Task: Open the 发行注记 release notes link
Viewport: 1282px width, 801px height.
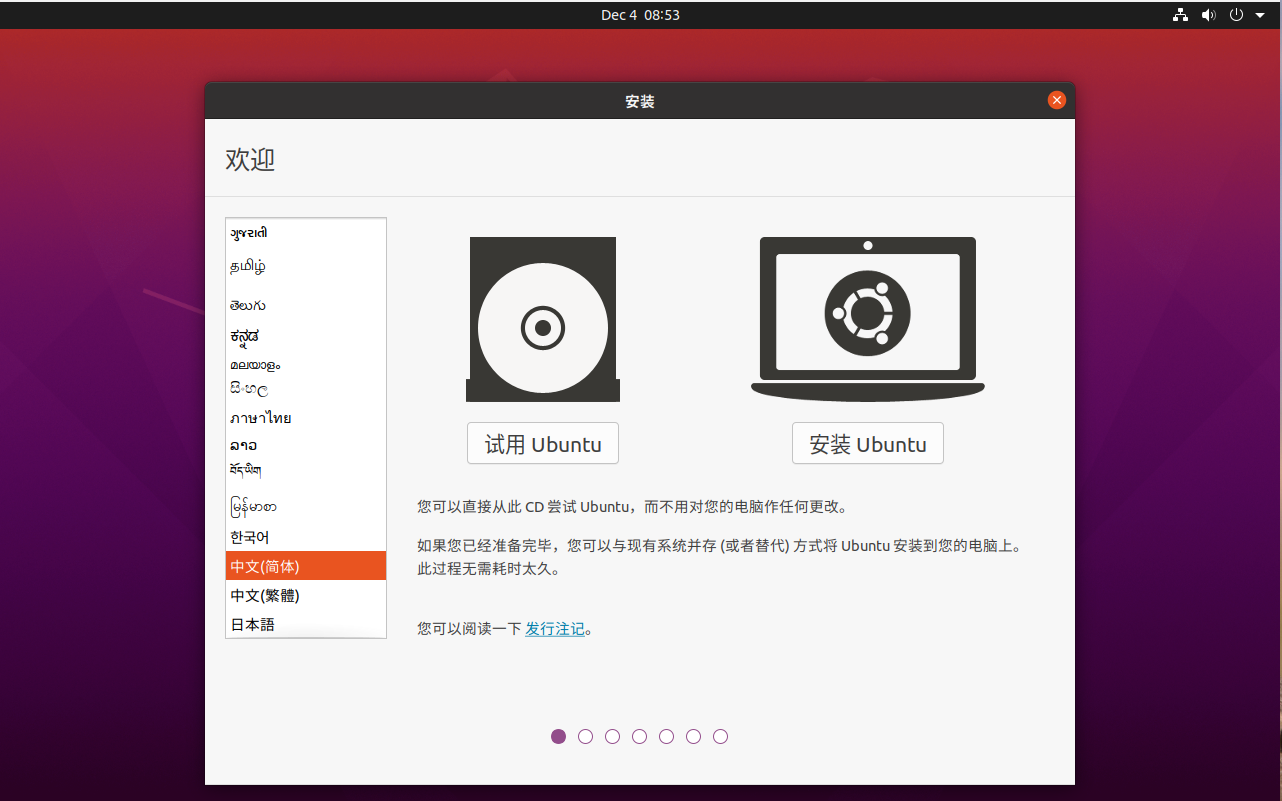Action: coord(555,628)
